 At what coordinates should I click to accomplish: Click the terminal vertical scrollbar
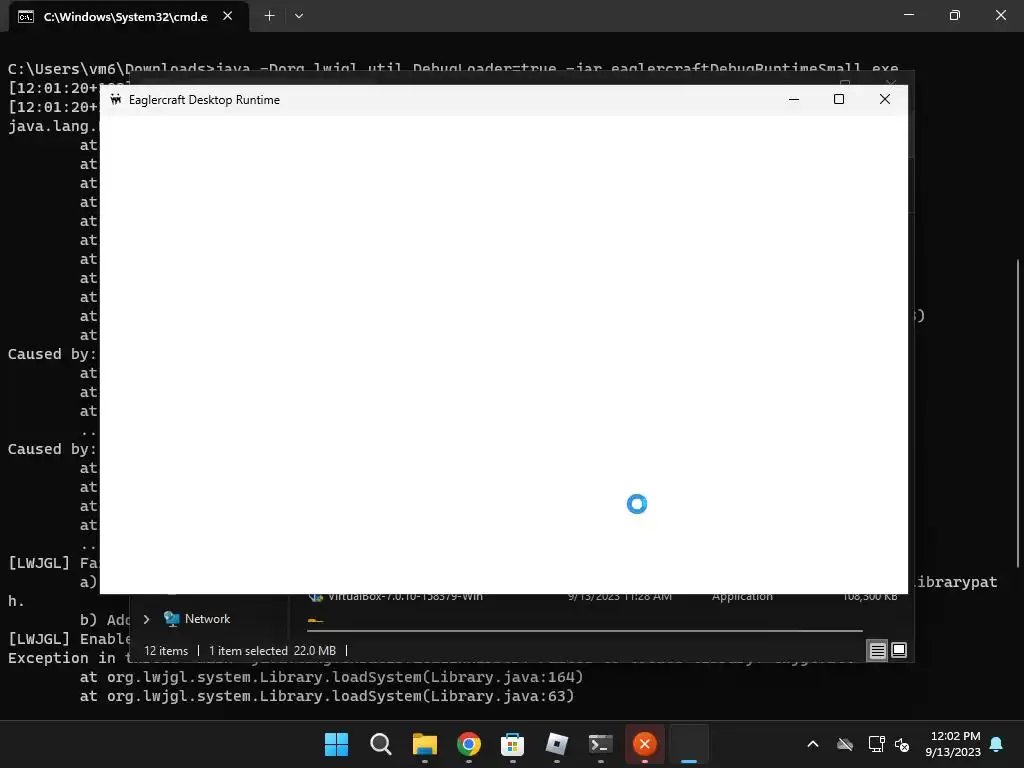tap(1017, 413)
